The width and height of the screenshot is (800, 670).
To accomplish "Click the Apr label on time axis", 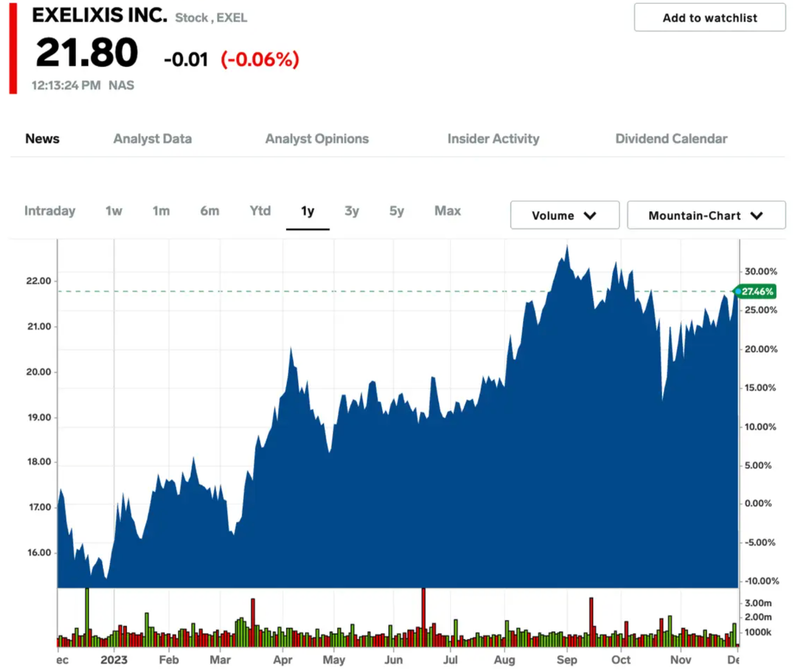I will [x=283, y=660].
